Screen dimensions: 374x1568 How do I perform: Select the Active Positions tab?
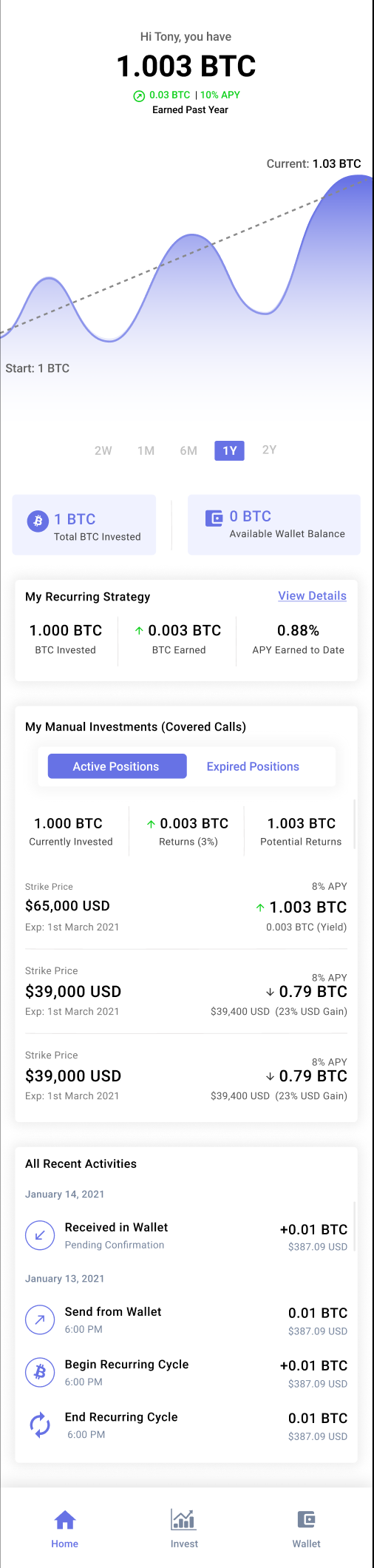click(x=117, y=766)
